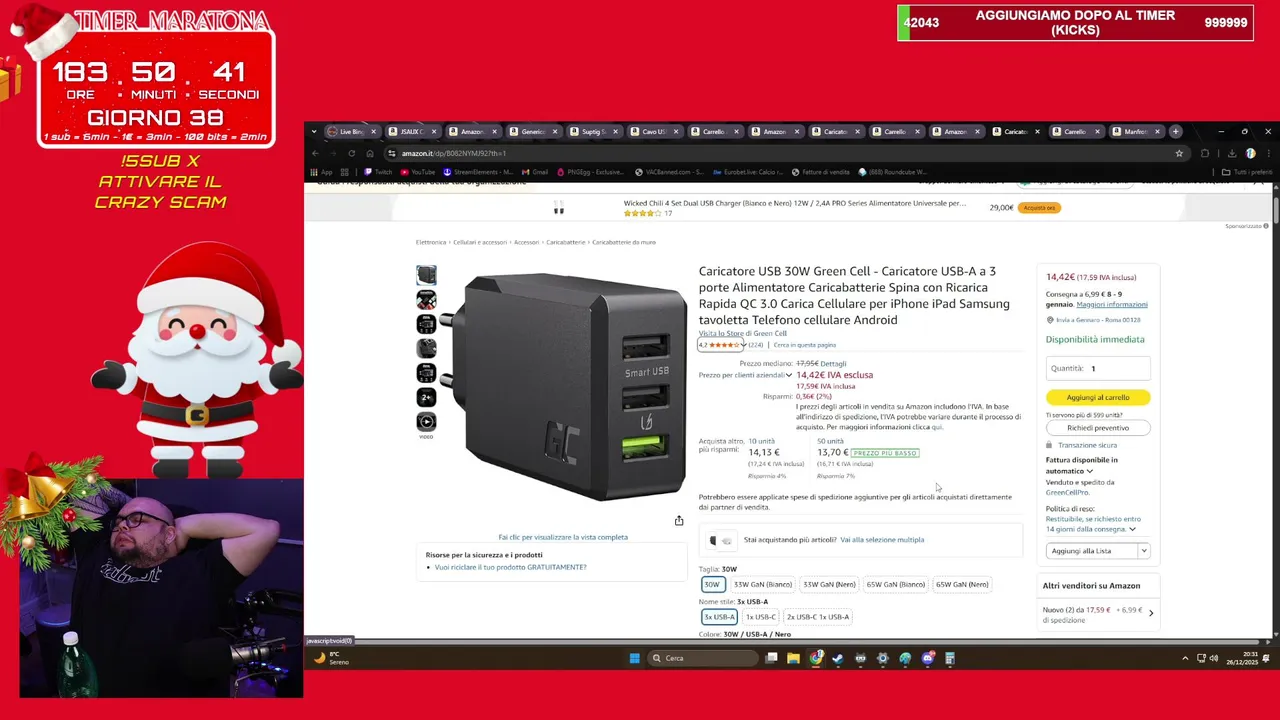Click the yellow Acquista ora sponsored button
Screen dimensions: 1280x720
pos(1039,208)
